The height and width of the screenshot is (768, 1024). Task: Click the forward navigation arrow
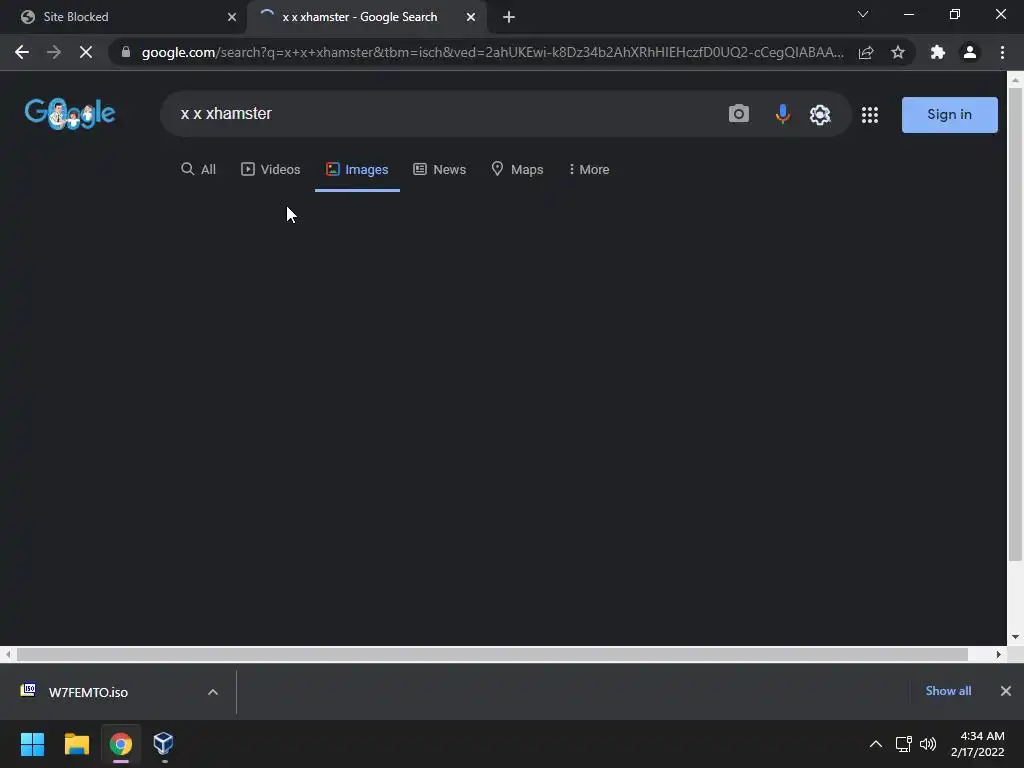tap(54, 52)
